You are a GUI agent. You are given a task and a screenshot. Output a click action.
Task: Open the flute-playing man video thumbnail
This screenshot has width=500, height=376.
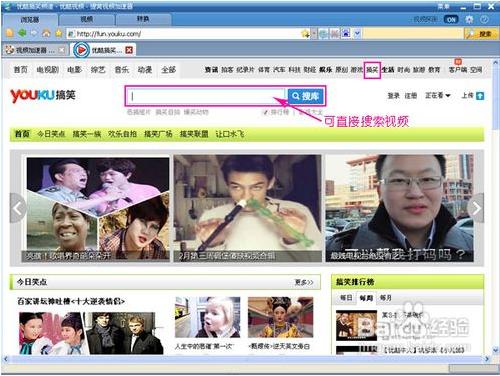tap(247, 208)
